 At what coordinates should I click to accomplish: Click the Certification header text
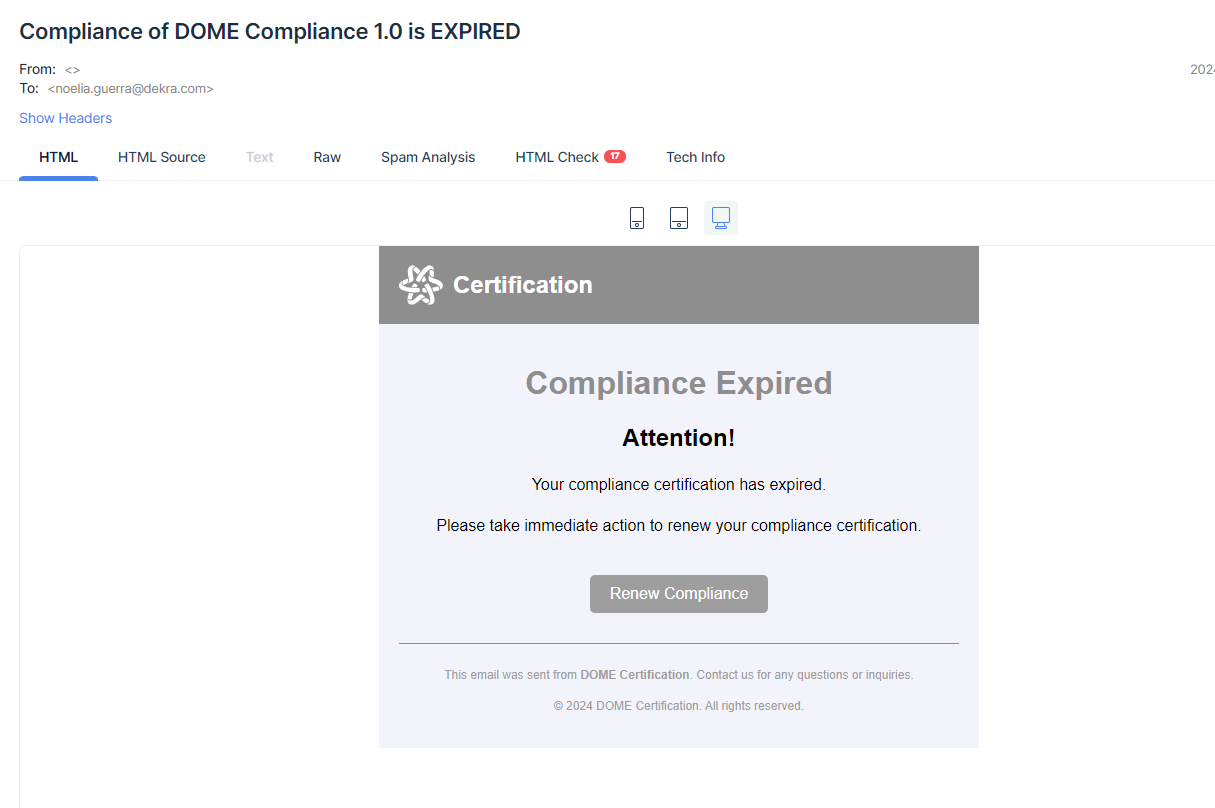tap(522, 285)
